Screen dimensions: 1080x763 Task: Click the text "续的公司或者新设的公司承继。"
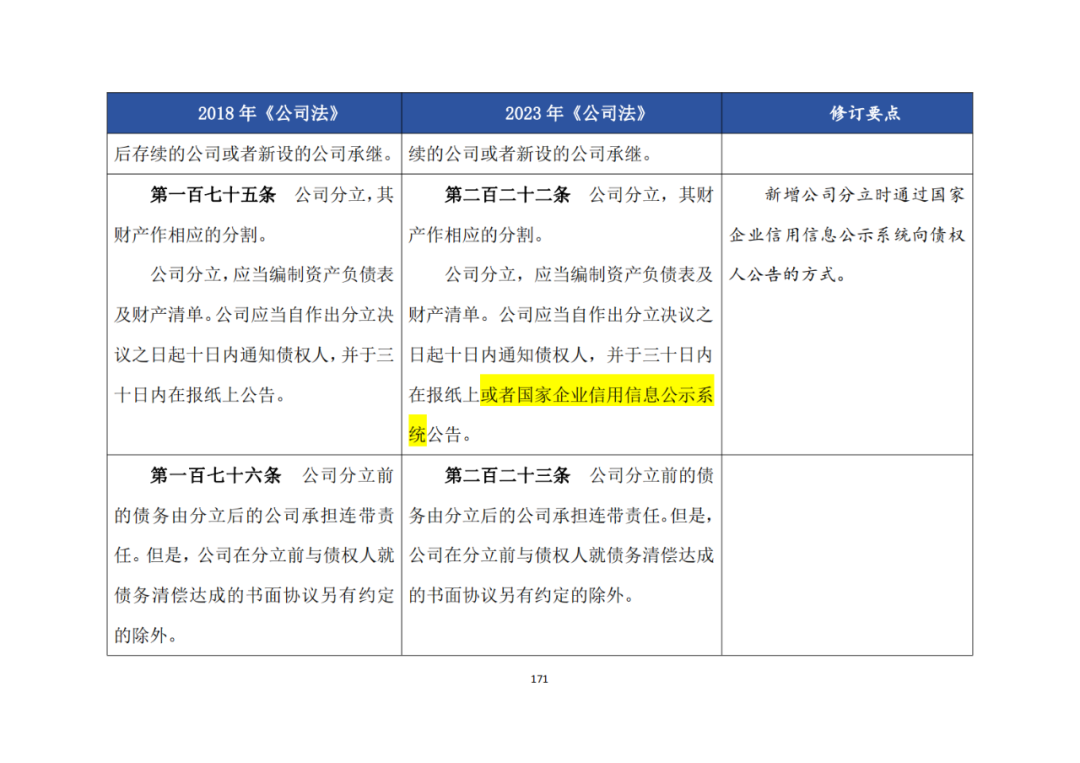coord(530,154)
